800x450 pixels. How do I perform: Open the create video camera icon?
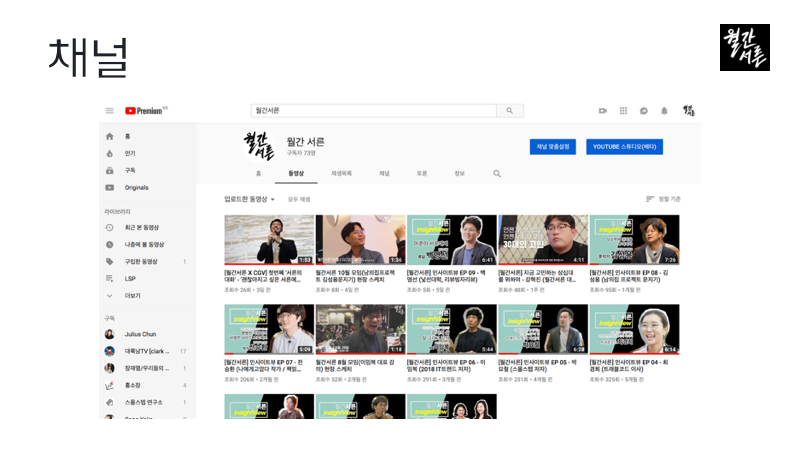click(x=603, y=111)
